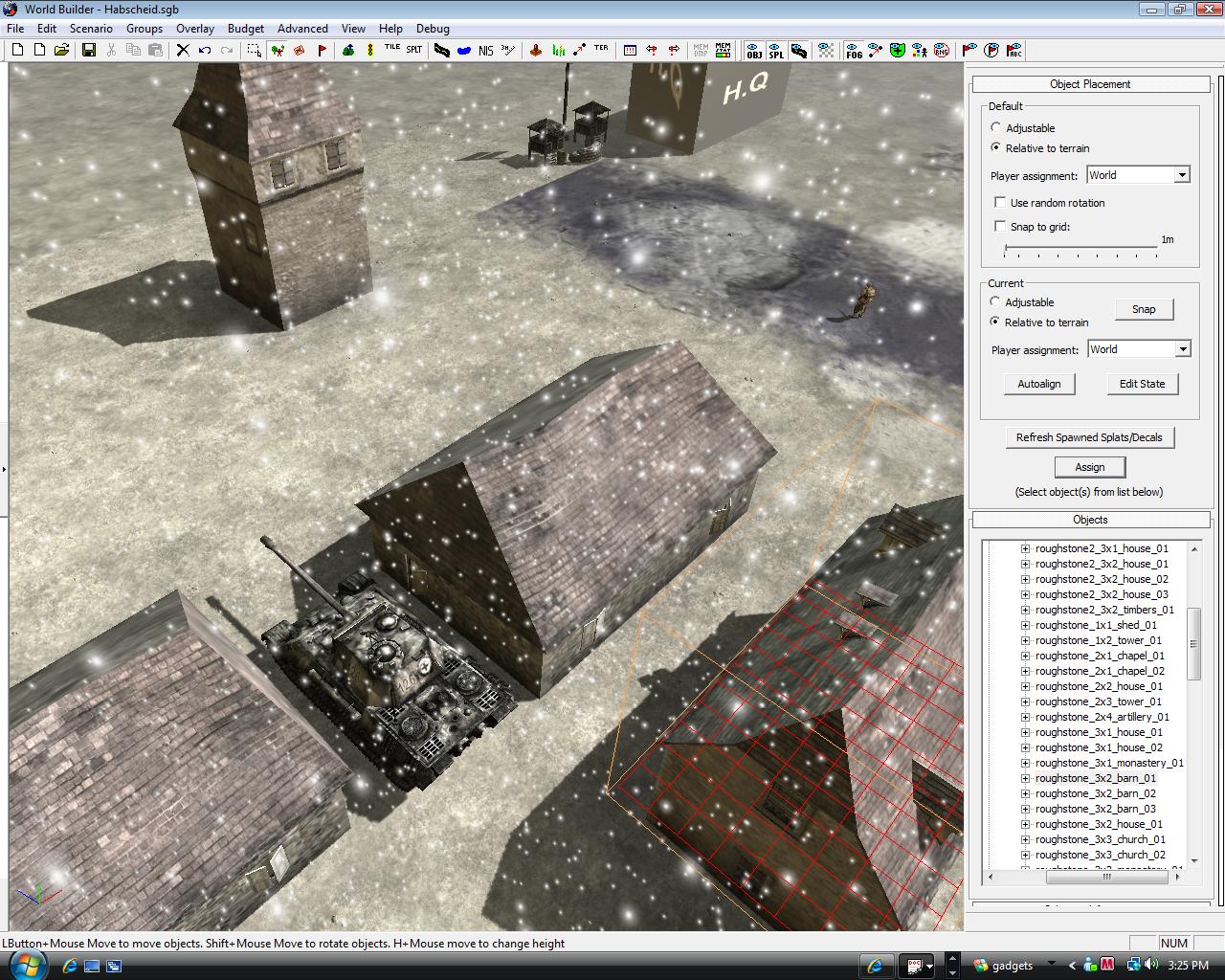Click Refresh Spawned Splats/Decals button

pyautogui.click(x=1089, y=437)
